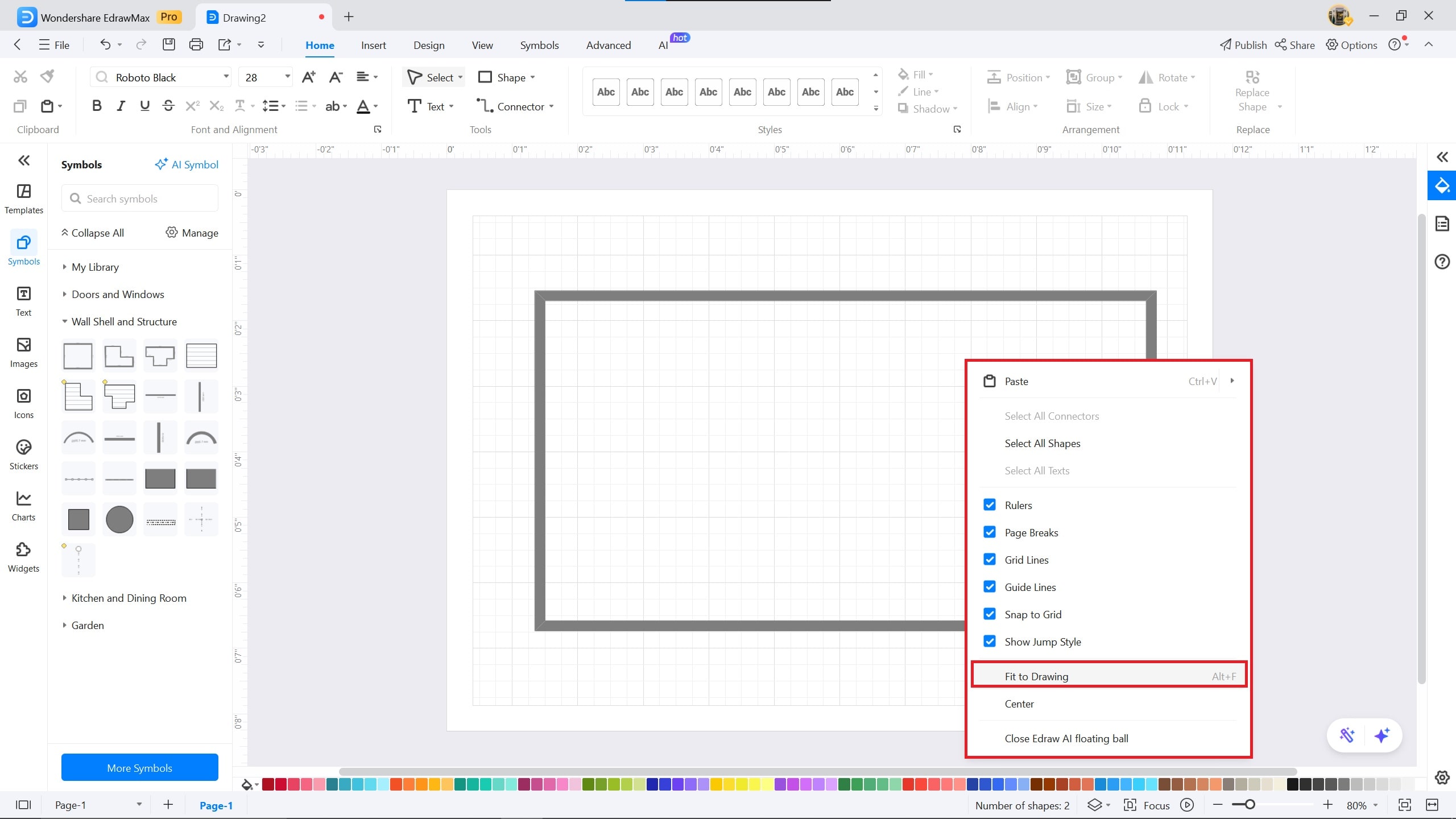1456x819 pixels.
Task: Open Widgets panel from left sidebar
Action: [x=23, y=557]
